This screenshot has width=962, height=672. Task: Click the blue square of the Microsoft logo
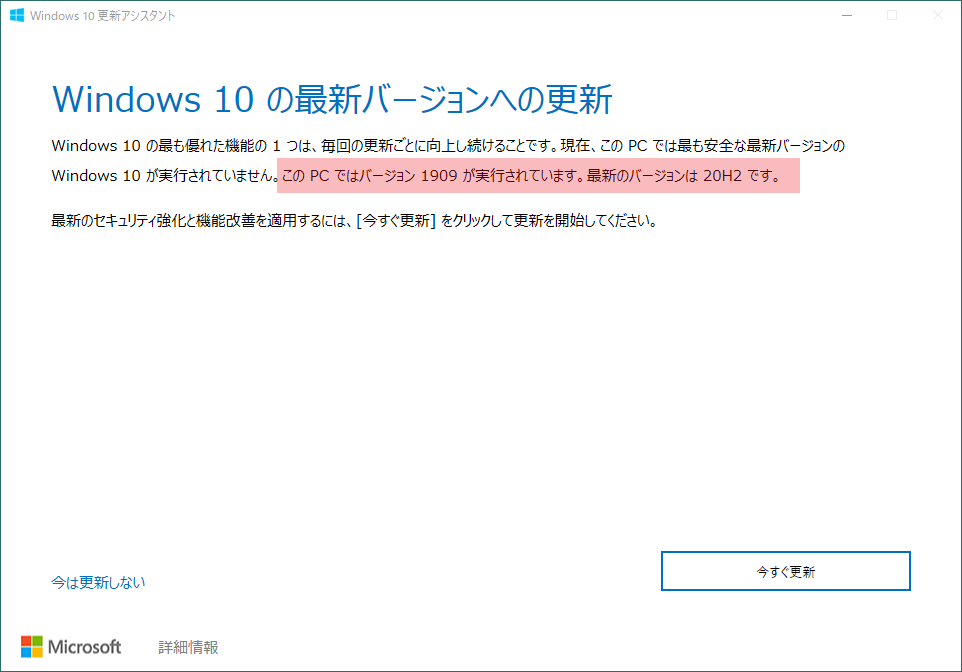click(25, 654)
